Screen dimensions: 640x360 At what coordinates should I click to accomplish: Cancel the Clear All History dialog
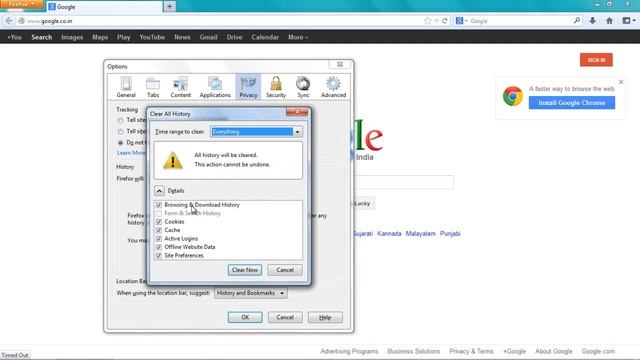click(x=285, y=270)
